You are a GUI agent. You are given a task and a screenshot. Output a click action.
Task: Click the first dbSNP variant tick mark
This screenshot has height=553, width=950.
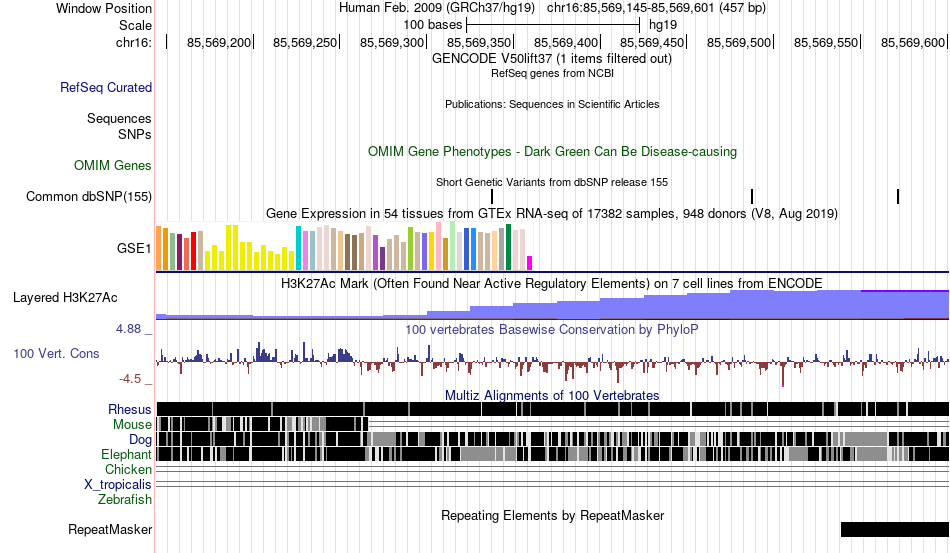point(492,196)
